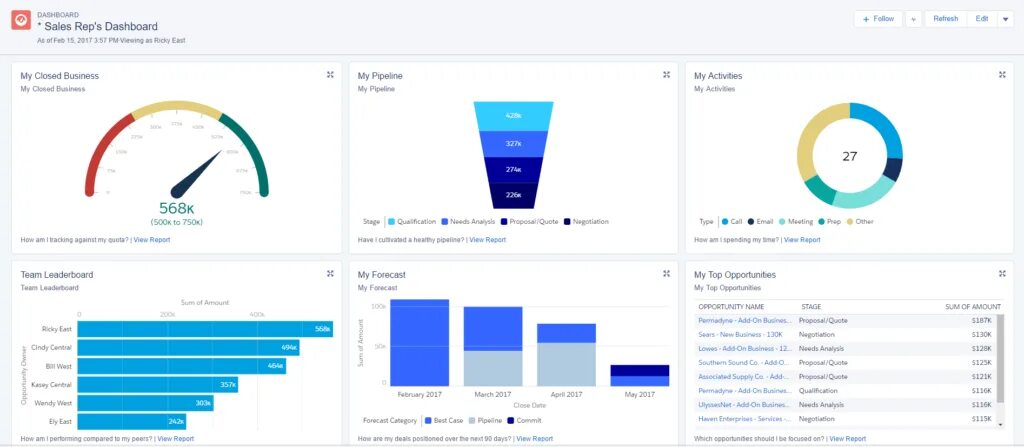Expand the My Top Opportunities widget
Screen dimensions: 1024x447
[1002, 274]
